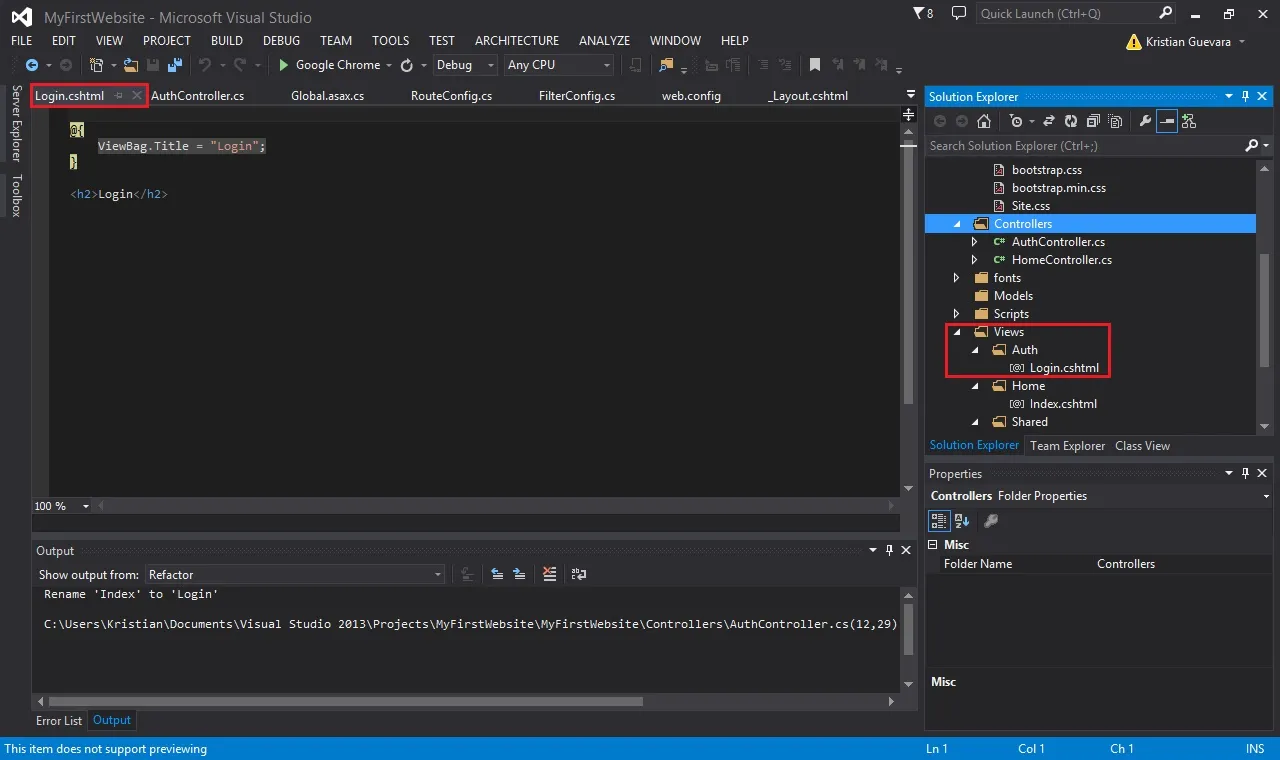Image resolution: width=1280 pixels, height=760 pixels.
Task: Open the Show output from dropdown
Action: (x=295, y=574)
